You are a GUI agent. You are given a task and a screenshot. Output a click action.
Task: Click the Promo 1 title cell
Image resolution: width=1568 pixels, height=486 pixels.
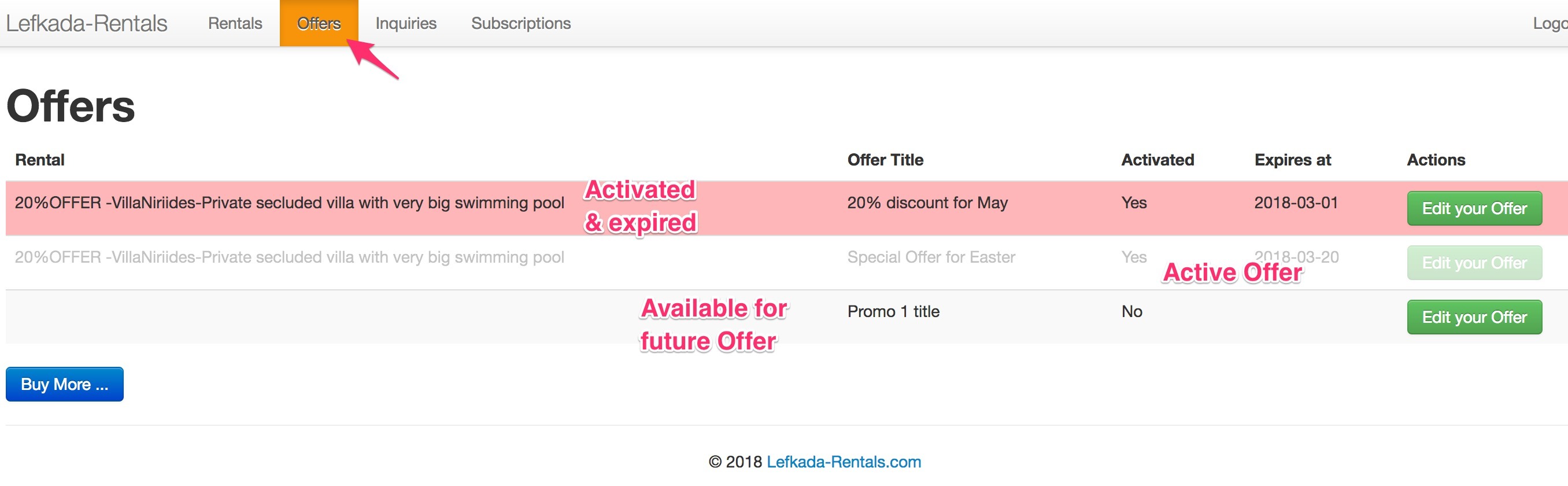coord(894,312)
